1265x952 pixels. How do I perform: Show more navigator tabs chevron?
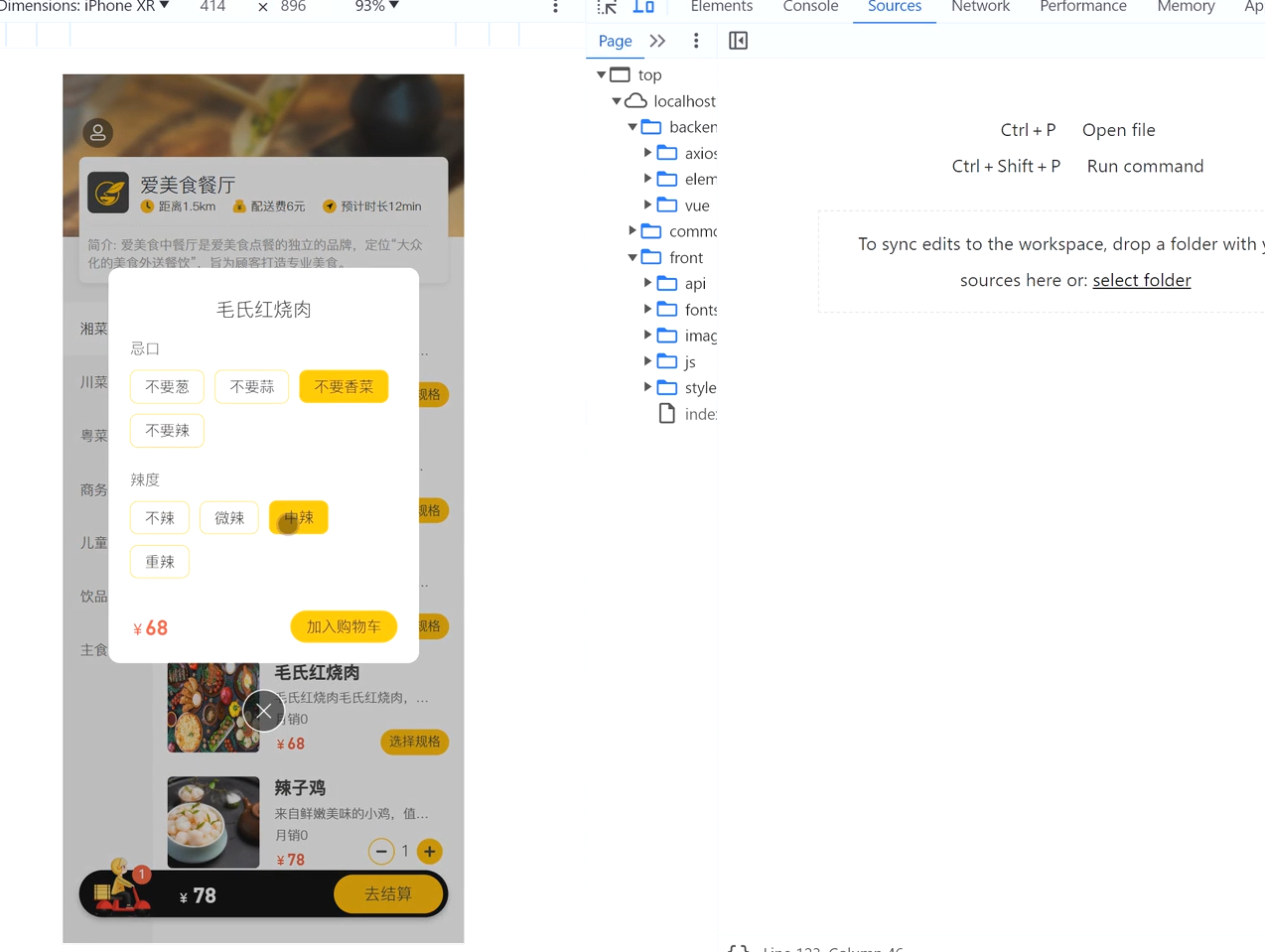tap(657, 41)
